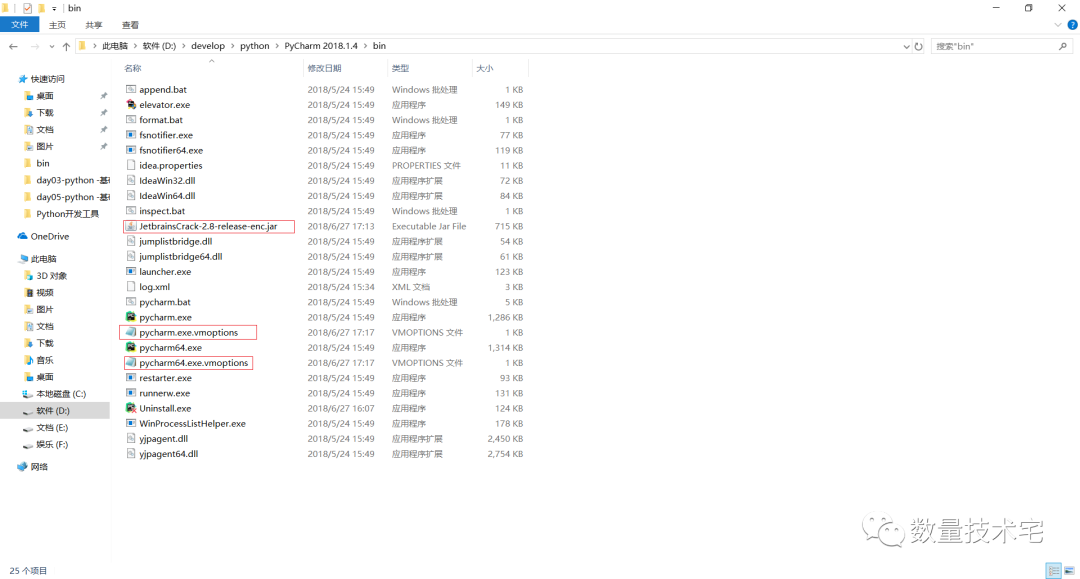The width and height of the screenshot is (1080, 579).
Task: Navigate to PyCharm 2018.1.4 breadcrumb
Action: click(321, 46)
